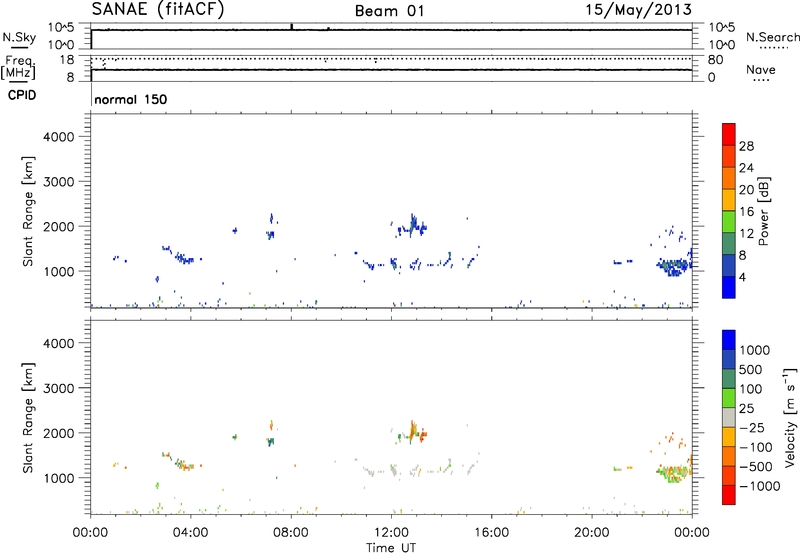The height and width of the screenshot is (554, 800).
Task: Click the 28 label on Power colorbar
Action: click(x=746, y=146)
